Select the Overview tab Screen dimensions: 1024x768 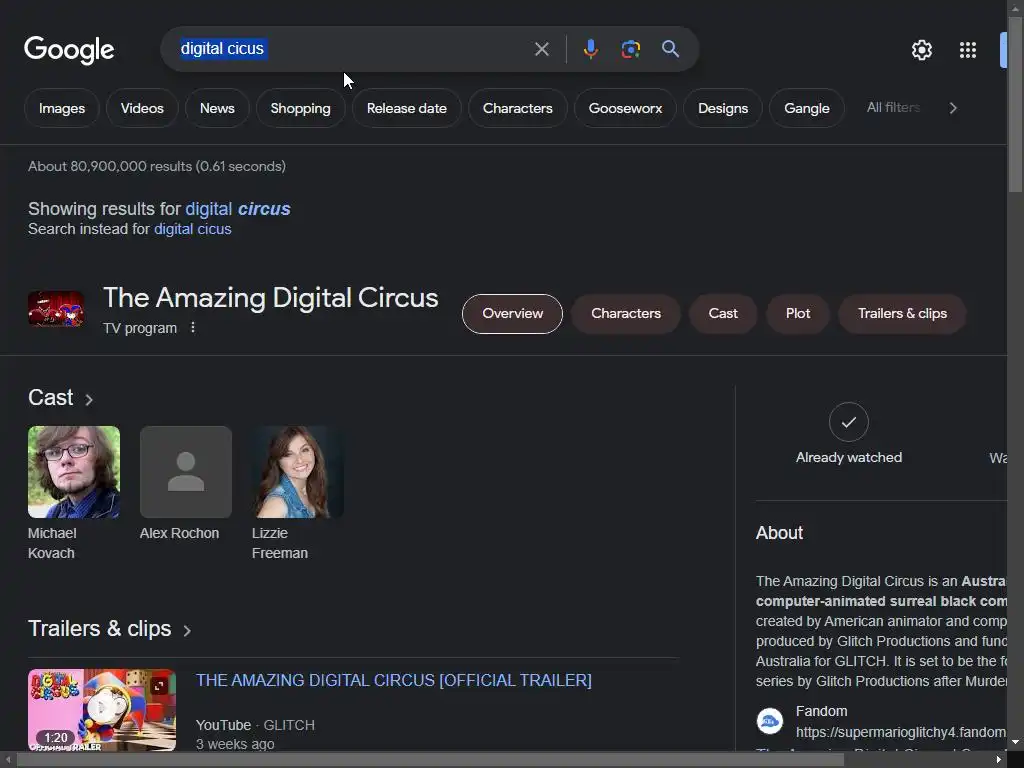[512, 313]
